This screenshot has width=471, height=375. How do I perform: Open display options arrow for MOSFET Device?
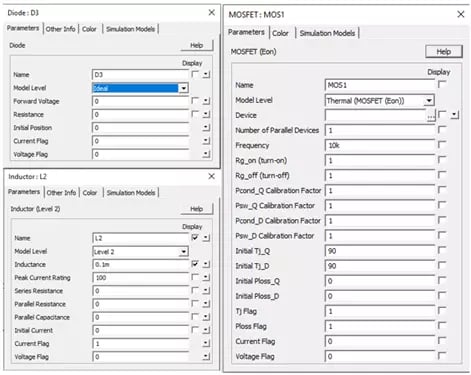(455, 115)
